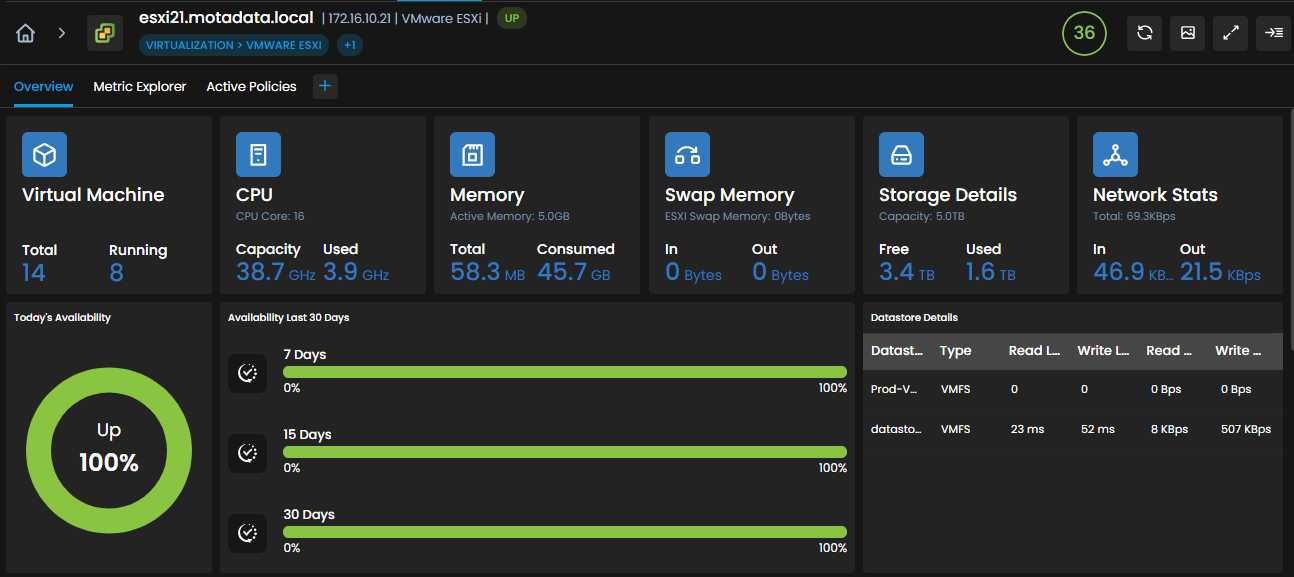Click the UP status badge
The image size is (1294, 577).
coord(512,18)
